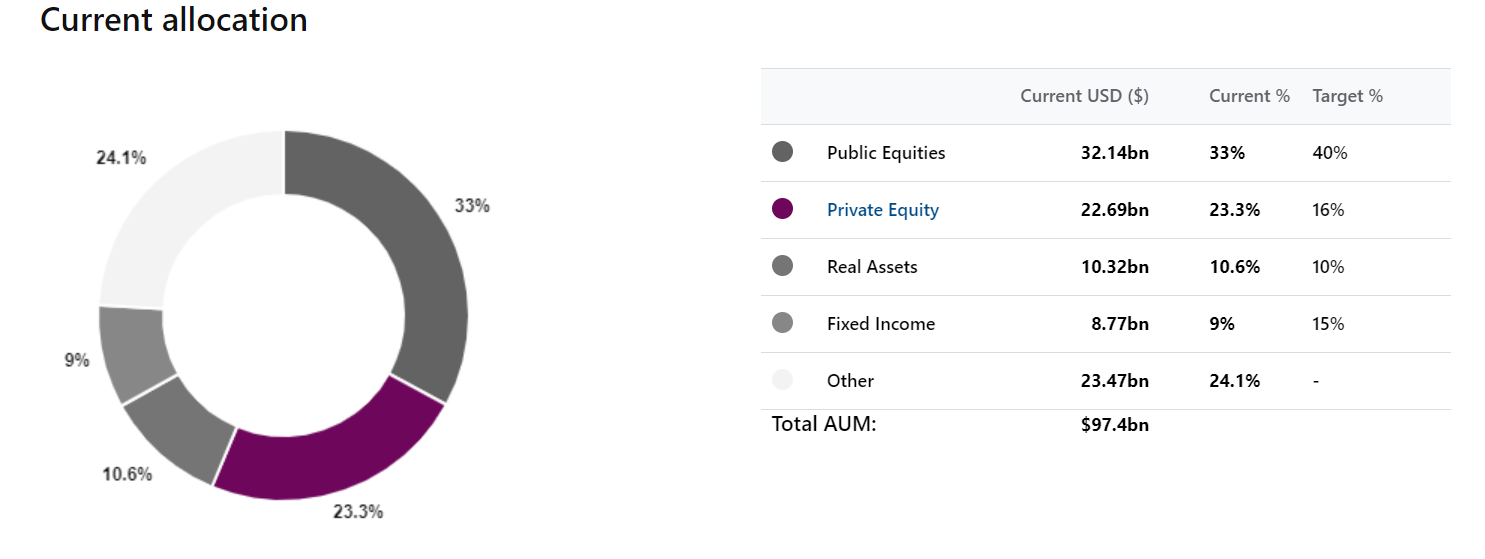Viewport: 1485px width, 559px height.
Task: Click the $97.4bn Total AUM value
Action: point(1114,425)
